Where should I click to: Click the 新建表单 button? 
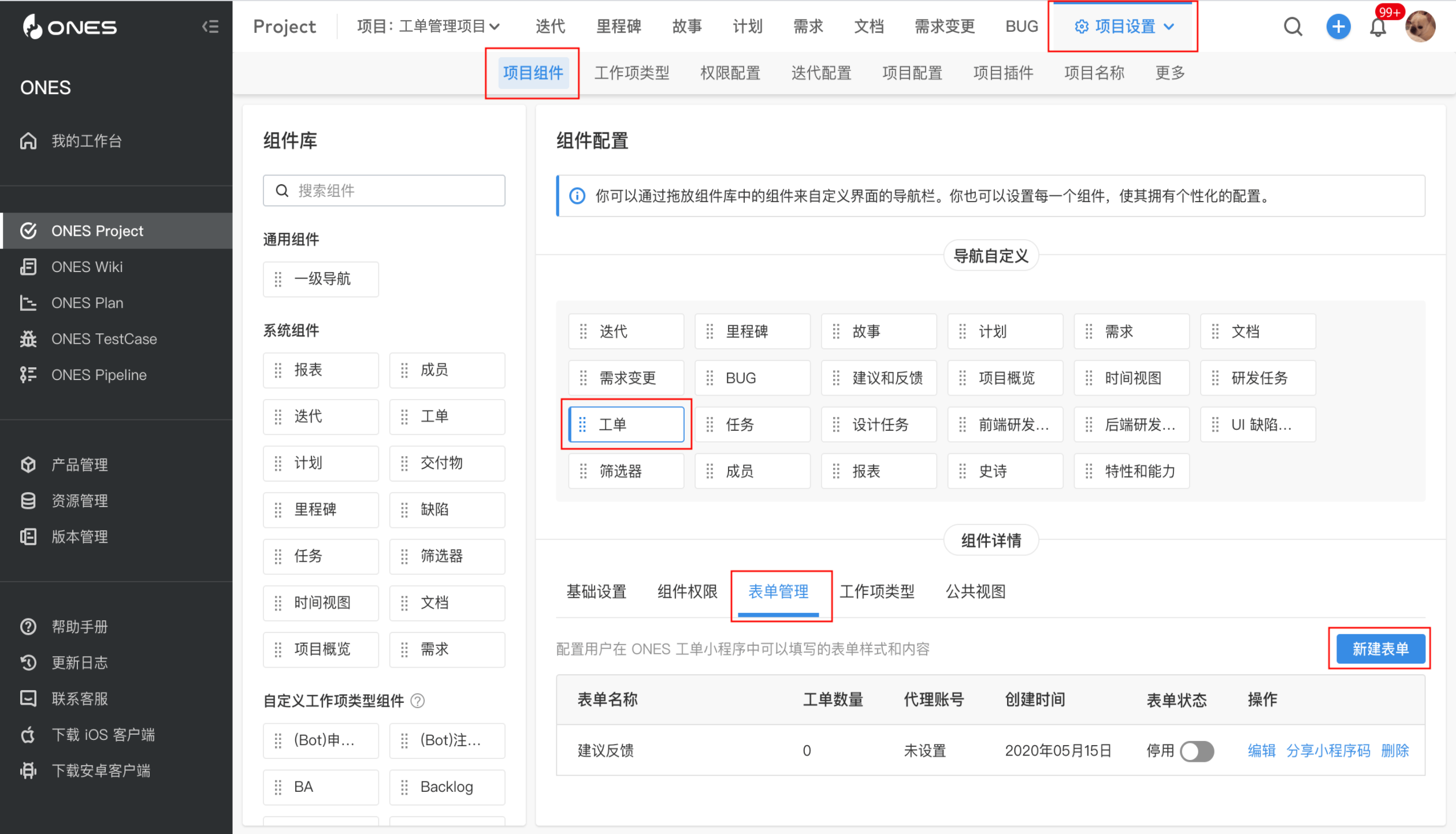coord(1380,649)
